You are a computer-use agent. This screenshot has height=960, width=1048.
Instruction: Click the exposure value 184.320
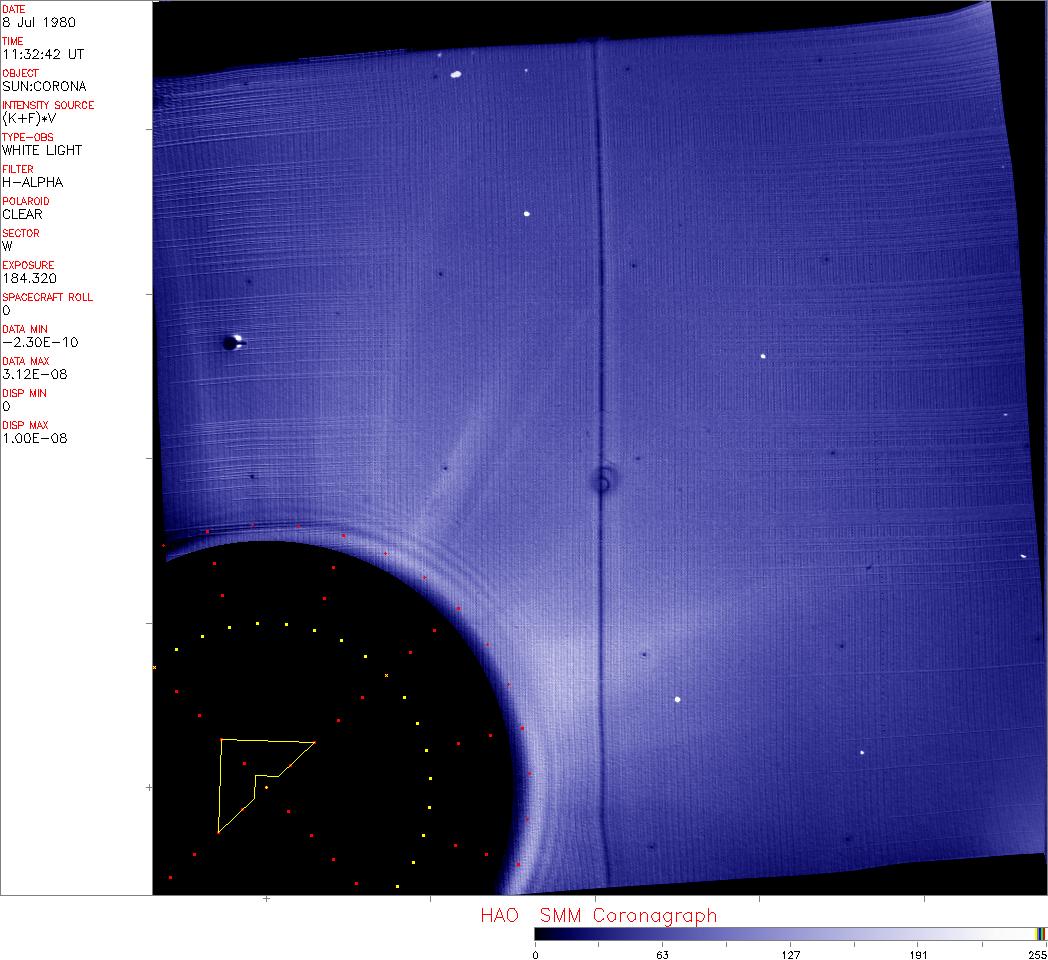point(28,278)
